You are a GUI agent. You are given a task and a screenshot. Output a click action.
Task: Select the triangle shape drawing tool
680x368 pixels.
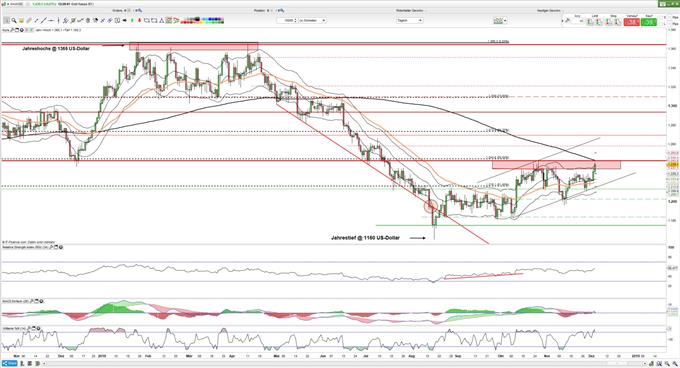point(162,20)
